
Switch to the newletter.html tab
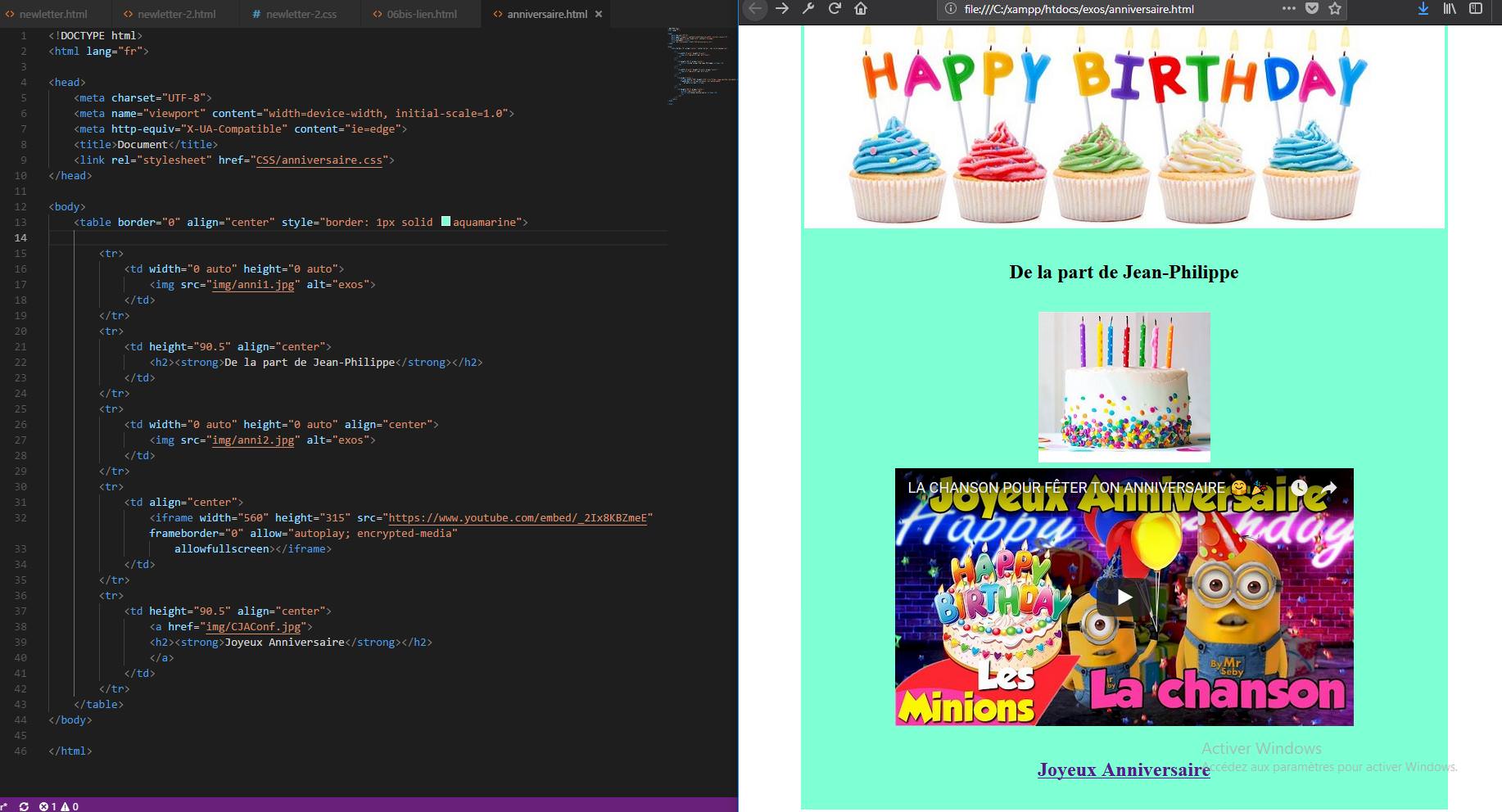click(53, 14)
